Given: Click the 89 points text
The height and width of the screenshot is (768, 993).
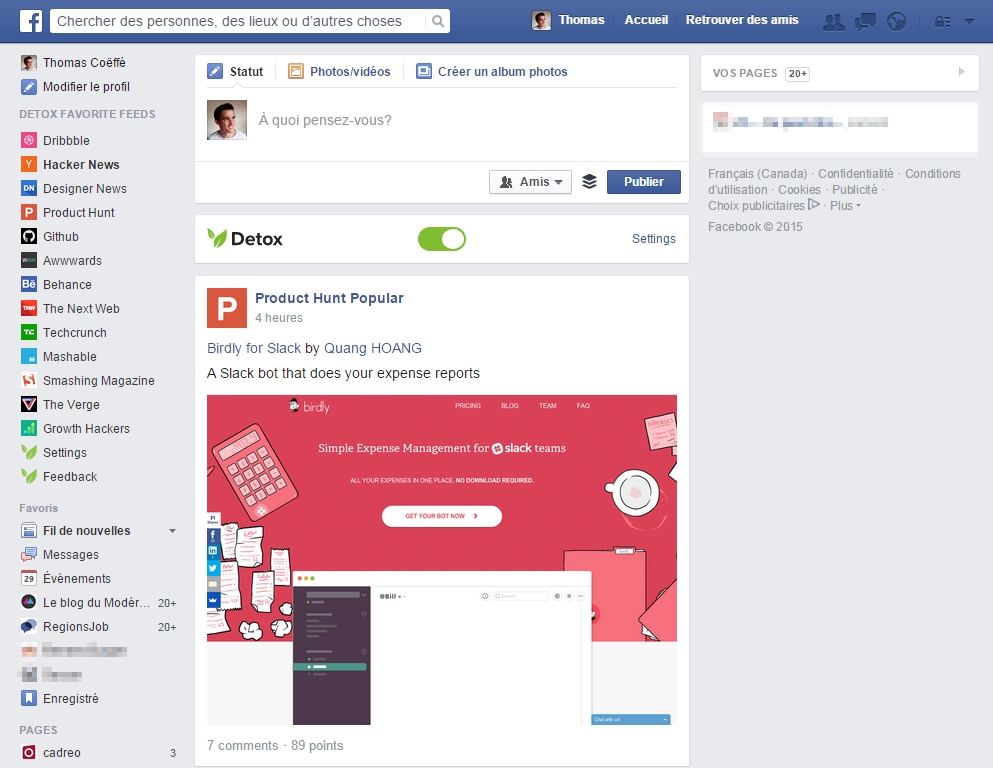Looking at the screenshot, I should click(317, 746).
